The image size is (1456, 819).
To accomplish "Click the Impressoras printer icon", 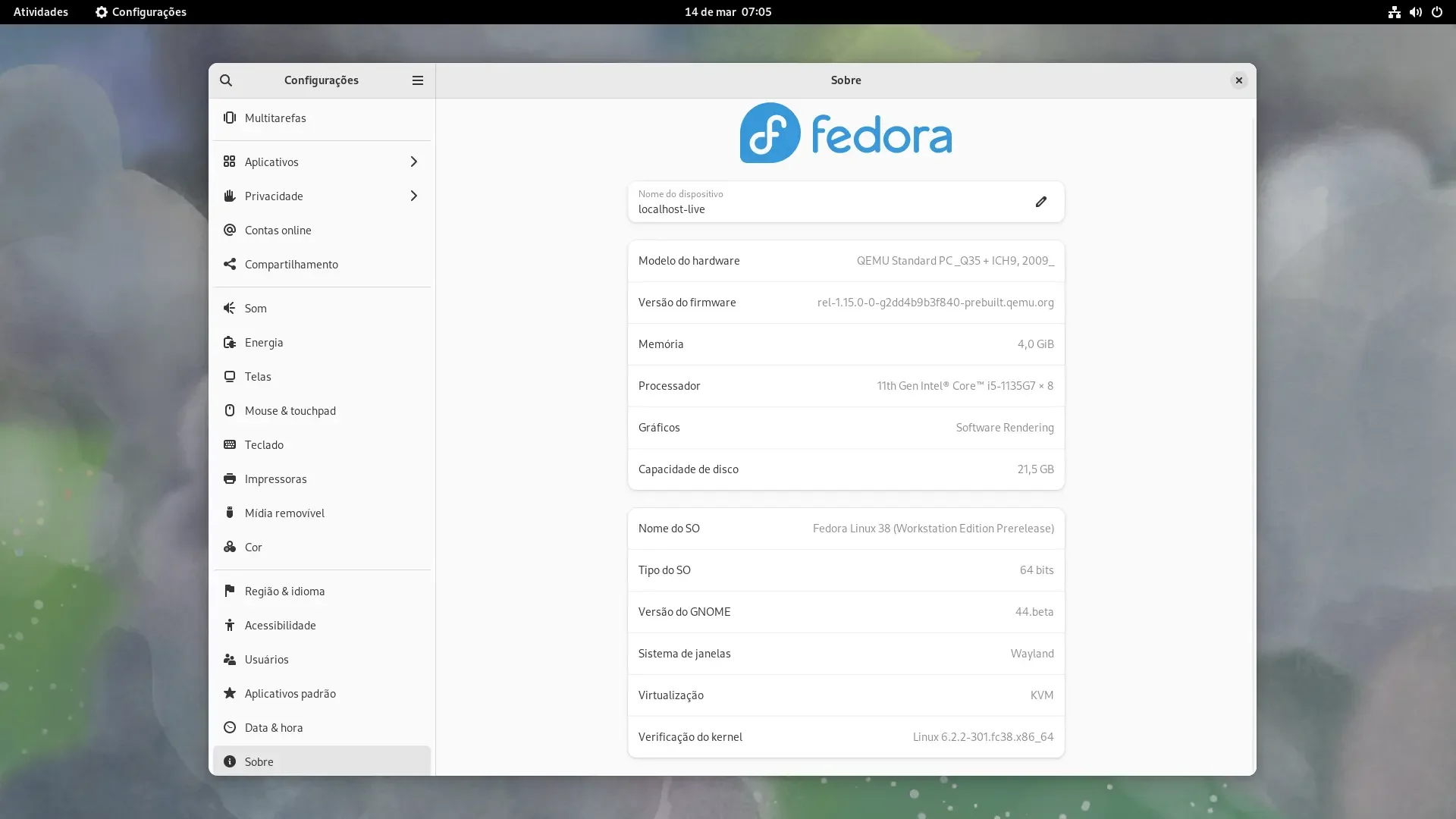I will click(x=229, y=479).
